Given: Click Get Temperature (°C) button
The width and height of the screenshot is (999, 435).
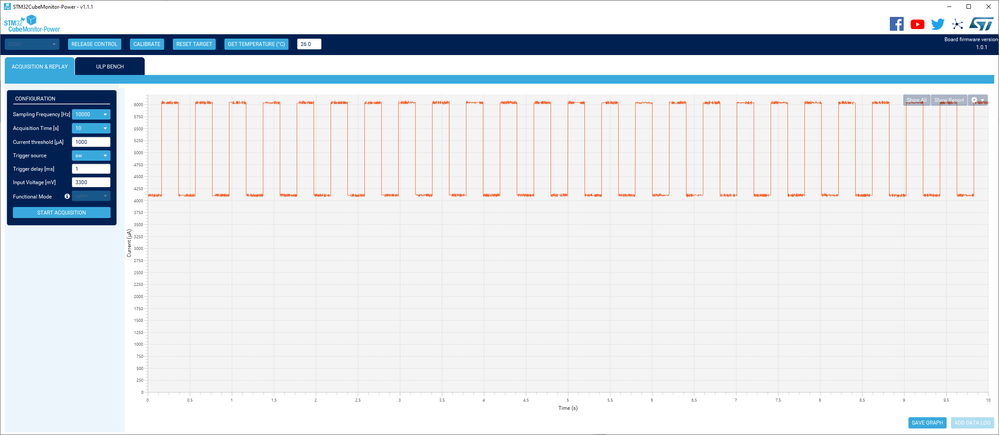Looking at the screenshot, I should click(x=257, y=44).
